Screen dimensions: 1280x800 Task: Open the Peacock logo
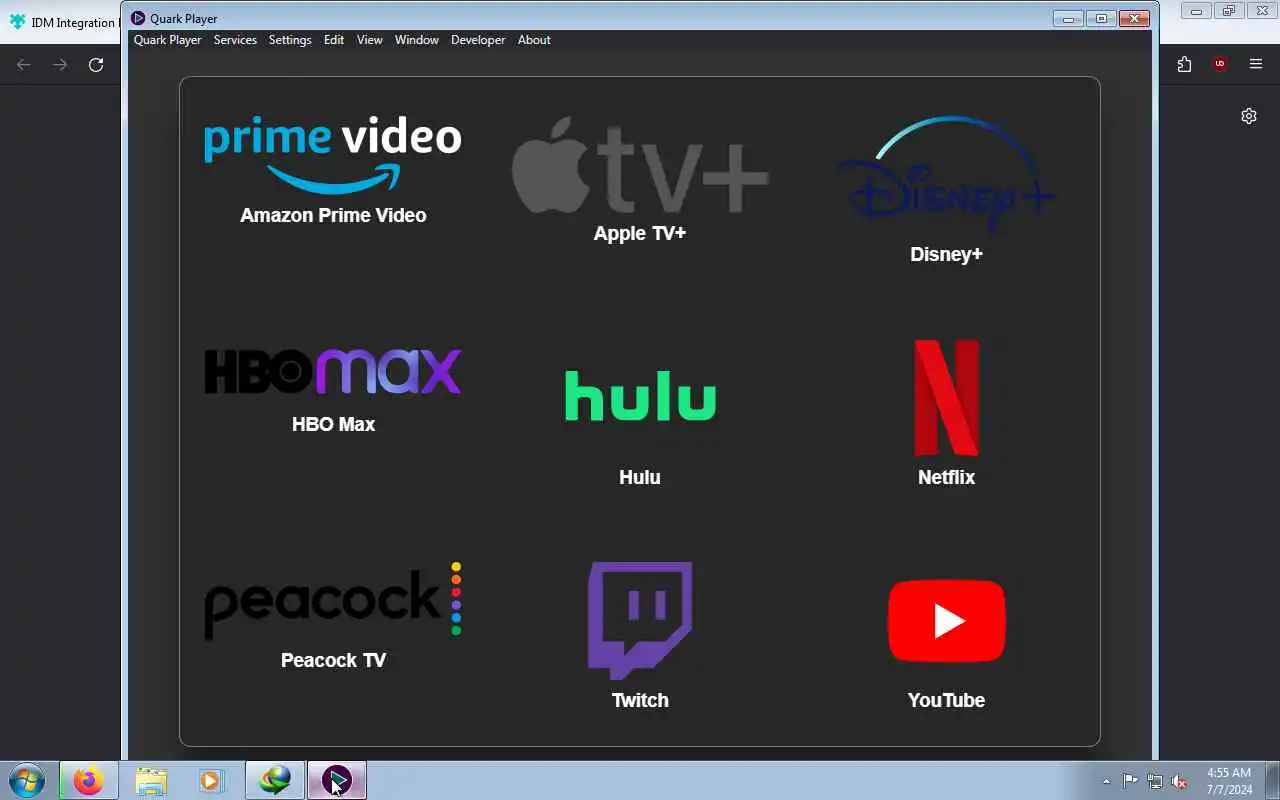(x=333, y=600)
